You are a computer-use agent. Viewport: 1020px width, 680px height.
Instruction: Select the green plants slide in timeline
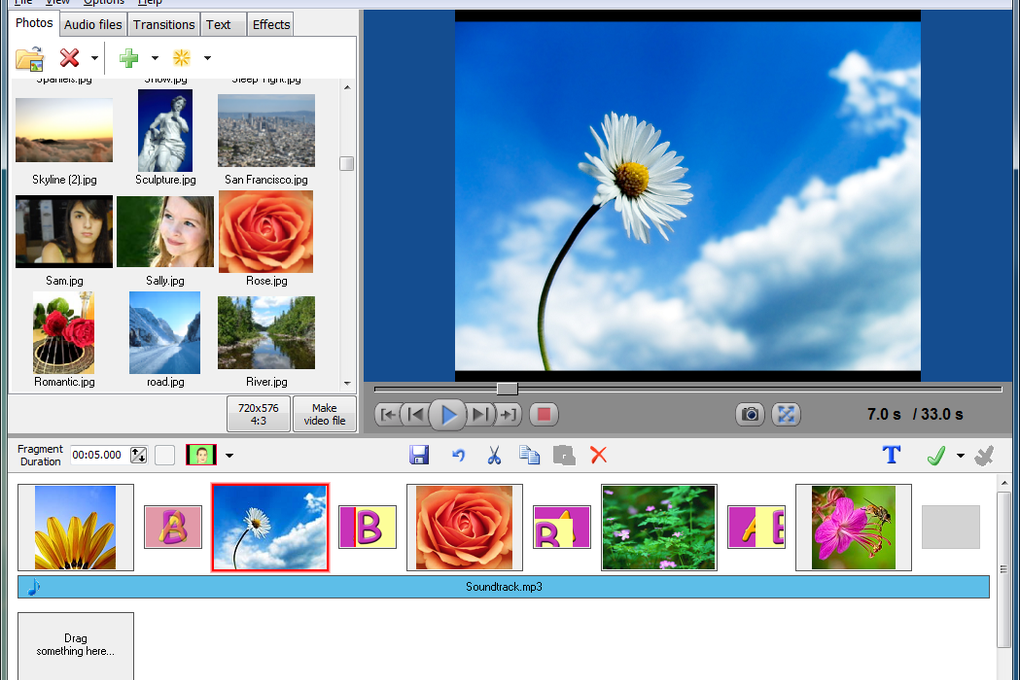tap(659, 528)
